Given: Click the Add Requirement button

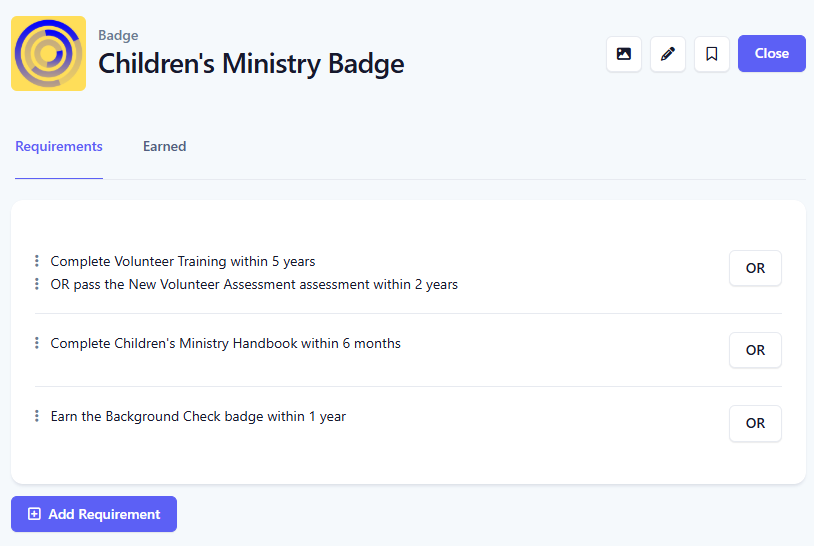Looking at the screenshot, I should pos(94,514).
